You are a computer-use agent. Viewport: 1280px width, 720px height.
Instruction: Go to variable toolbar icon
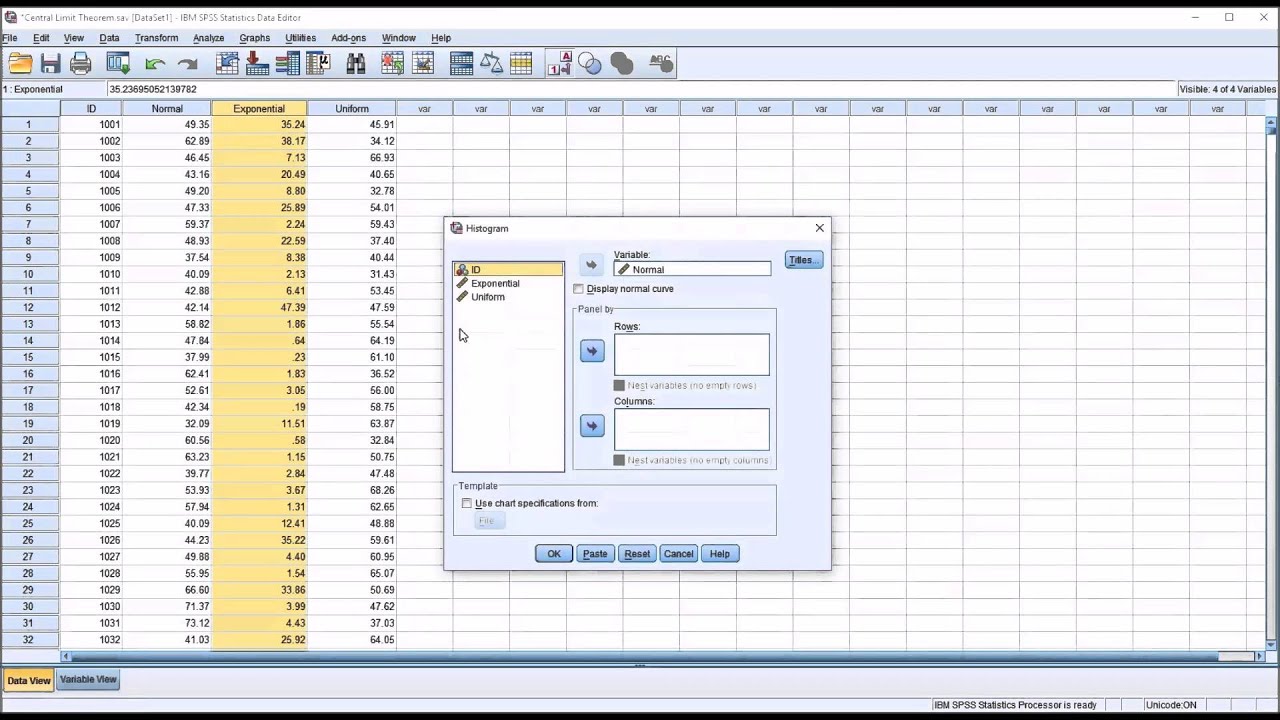(x=257, y=64)
